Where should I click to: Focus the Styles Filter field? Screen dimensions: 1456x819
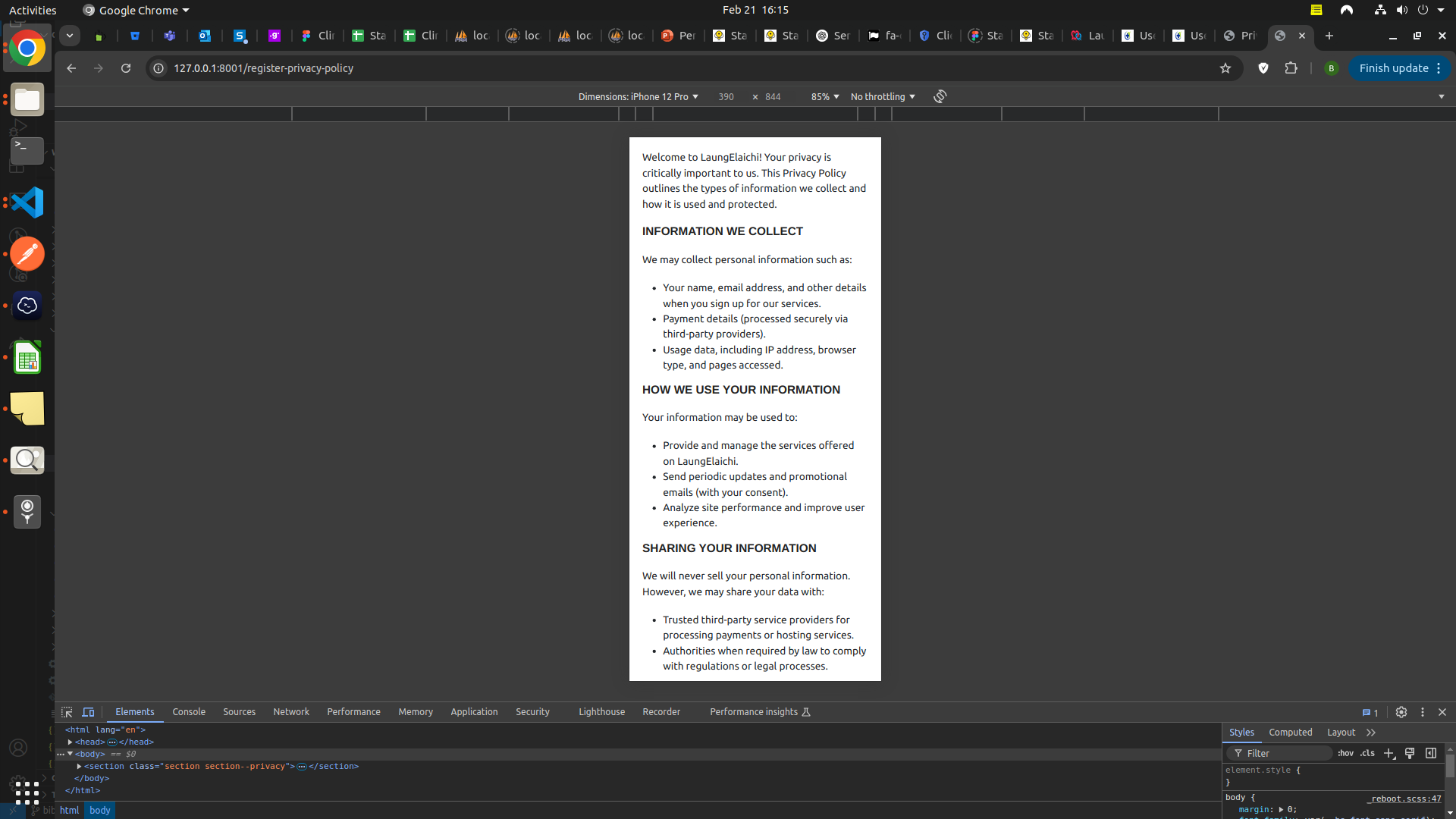tap(1282, 753)
